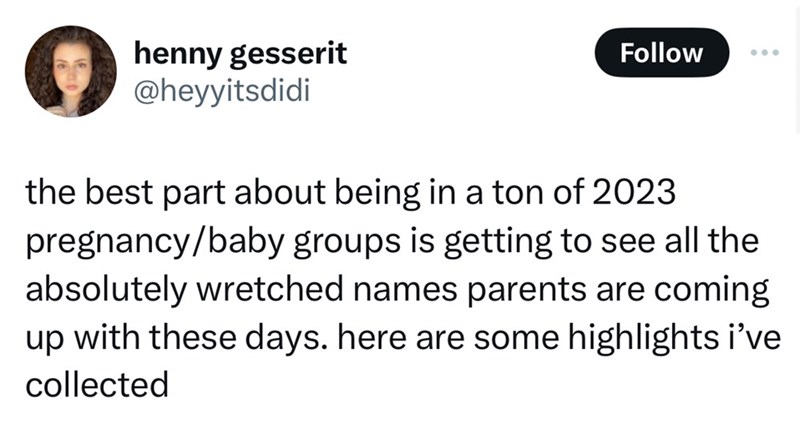Click "pregnancy/baby" in the tweet text

(x=143, y=242)
